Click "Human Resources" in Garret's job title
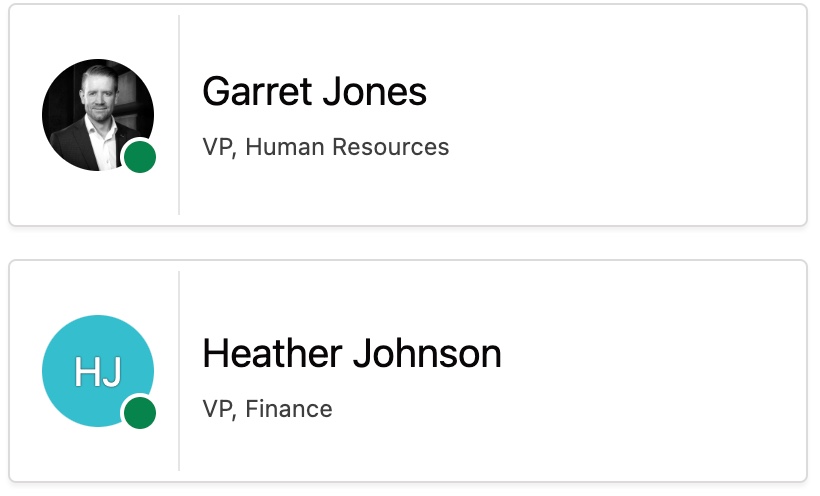The image size is (820, 496). pyautogui.click(x=347, y=148)
